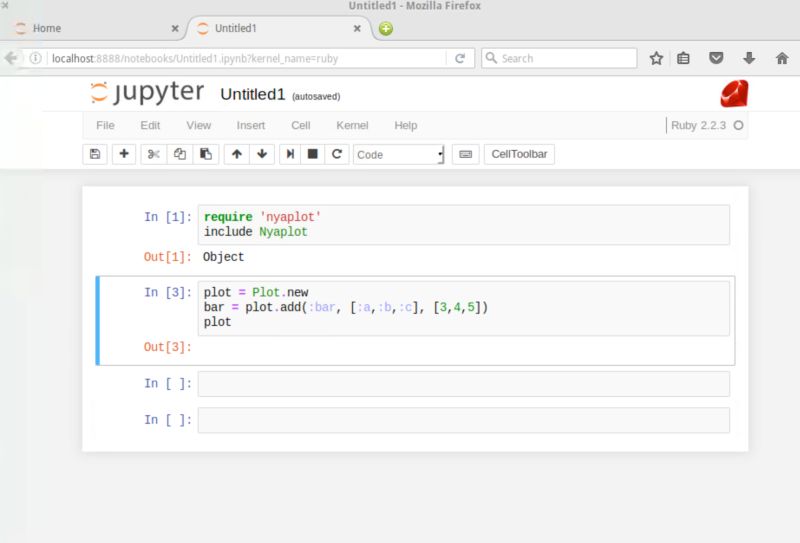Screen dimensions: 800x543
Task: Copy selected cells icon
Action: [x=180, y=154]
